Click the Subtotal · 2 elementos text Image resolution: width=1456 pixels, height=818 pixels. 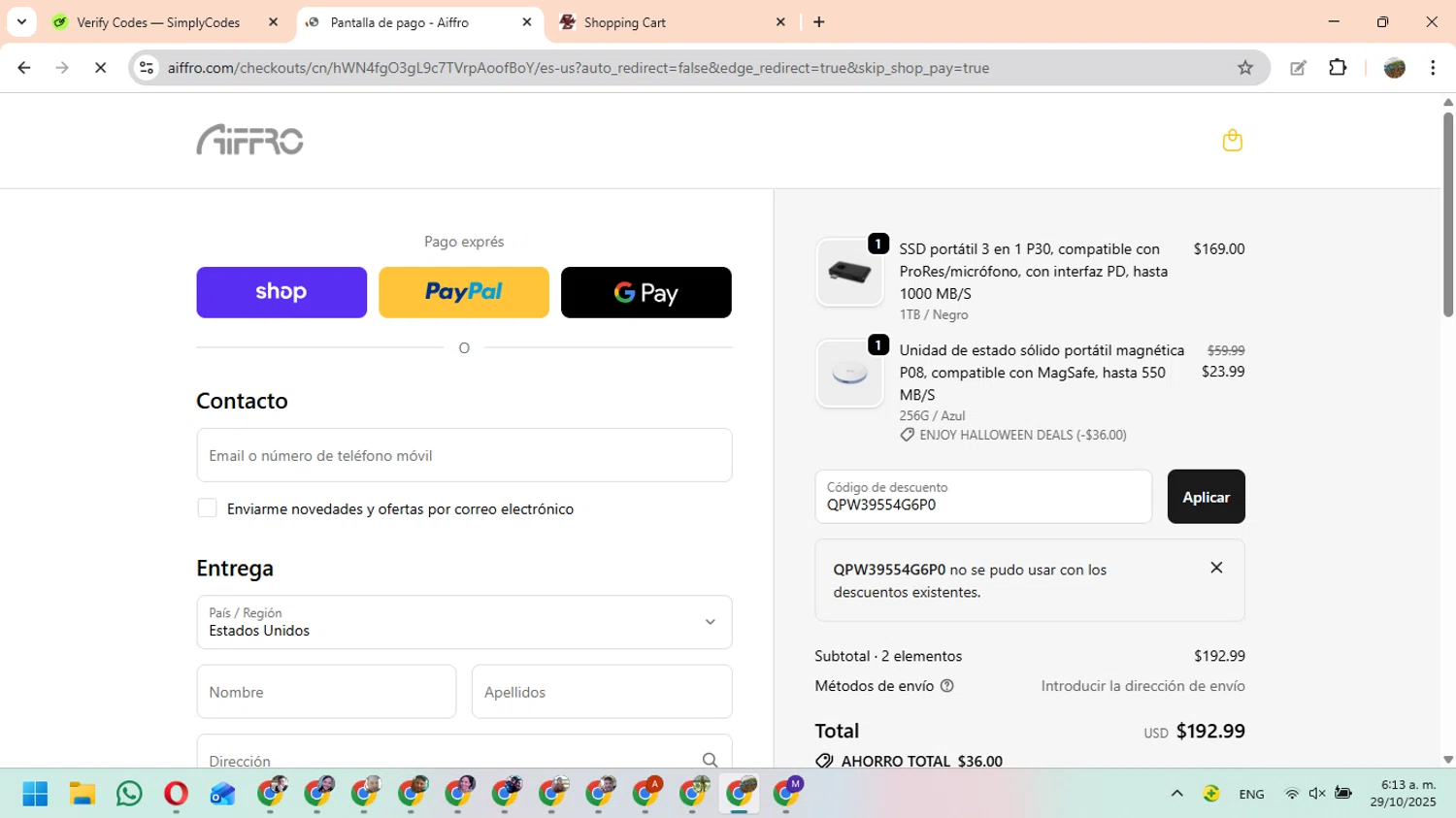coord(888,656)
